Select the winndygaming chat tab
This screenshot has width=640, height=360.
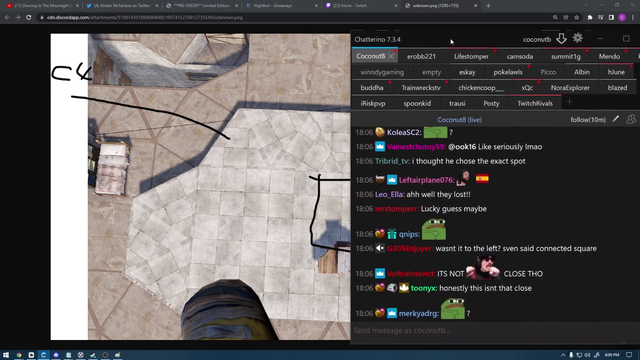[x=382, y=72]
